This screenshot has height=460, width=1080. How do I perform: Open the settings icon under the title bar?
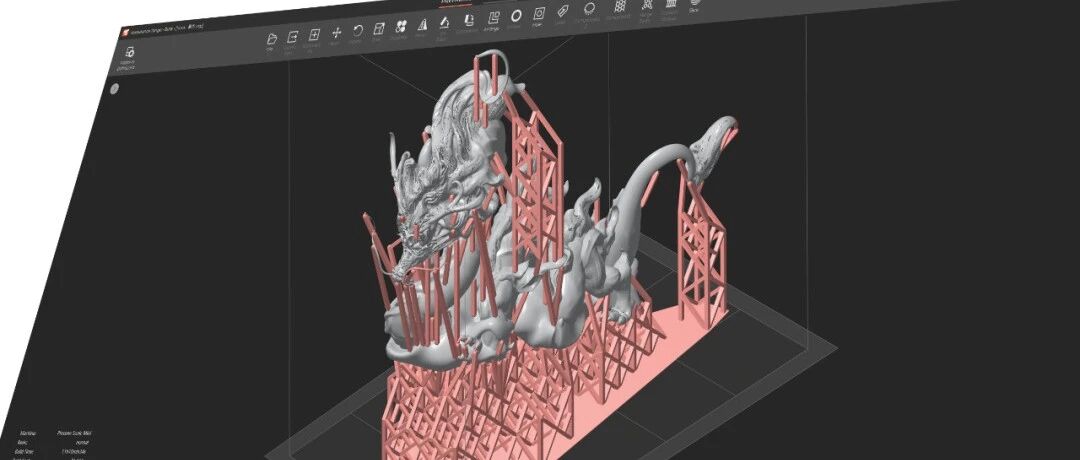[130, 52]
